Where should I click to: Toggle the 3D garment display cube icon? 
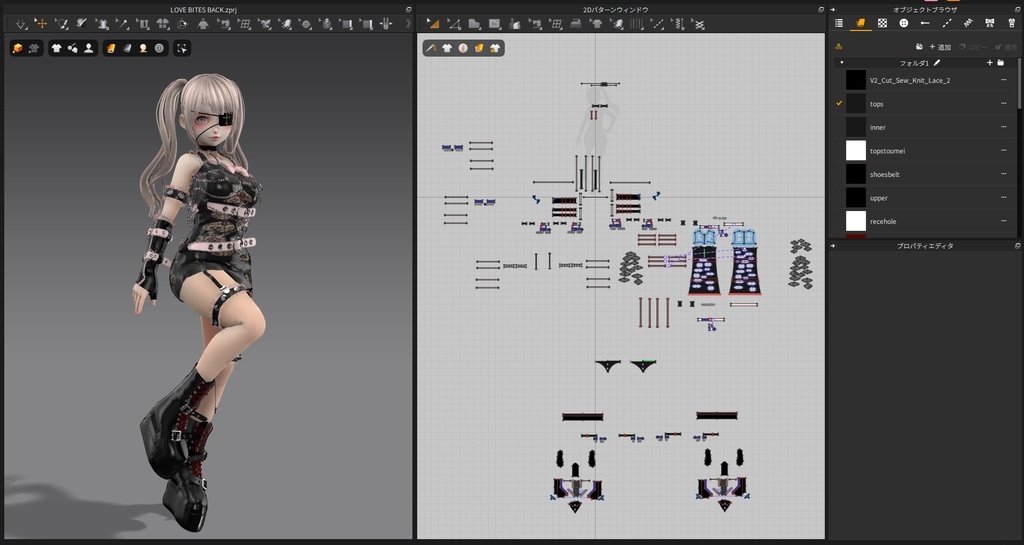point(18,48)
